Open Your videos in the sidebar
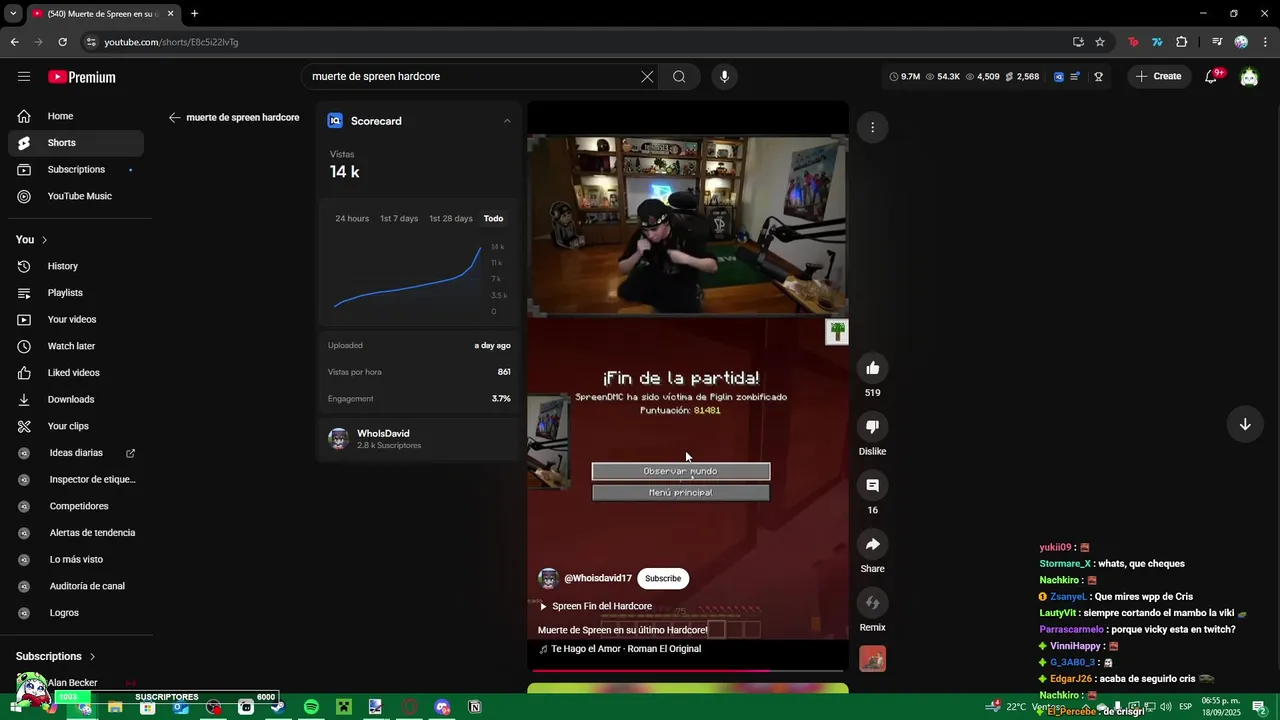 [x=76, y=319]
